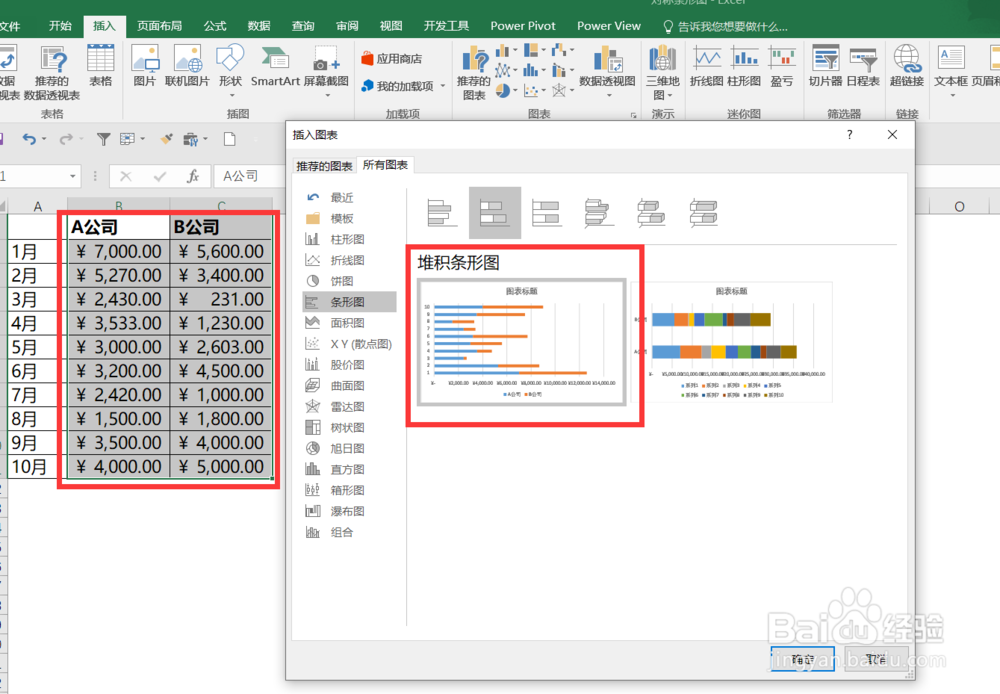Click the 图片 insert picture icon

pos(145,66)
